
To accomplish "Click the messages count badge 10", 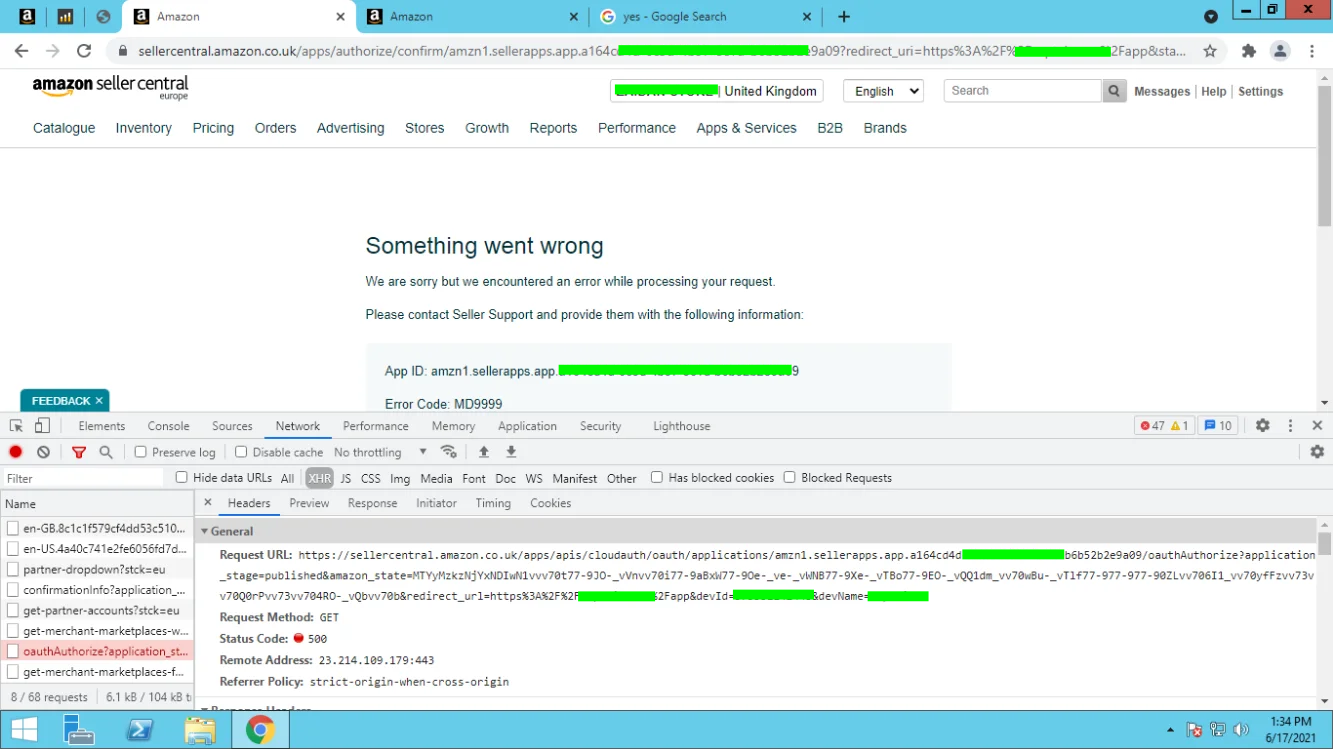I will 1218,426.
